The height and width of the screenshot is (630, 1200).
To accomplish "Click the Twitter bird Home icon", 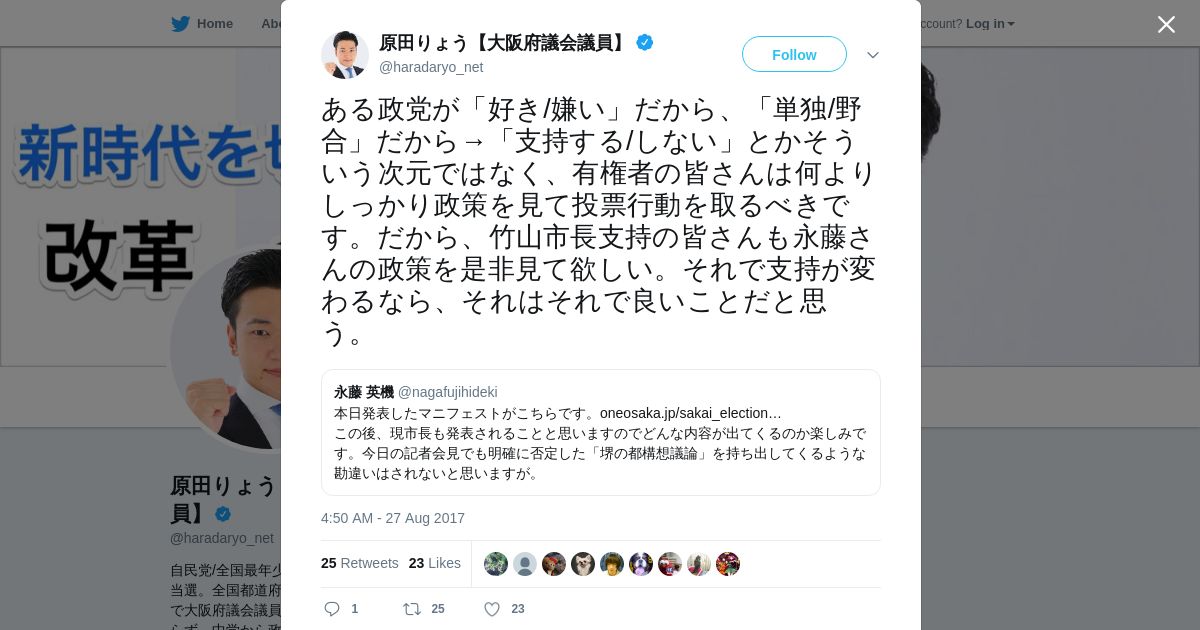I will [x=180, y=23].
